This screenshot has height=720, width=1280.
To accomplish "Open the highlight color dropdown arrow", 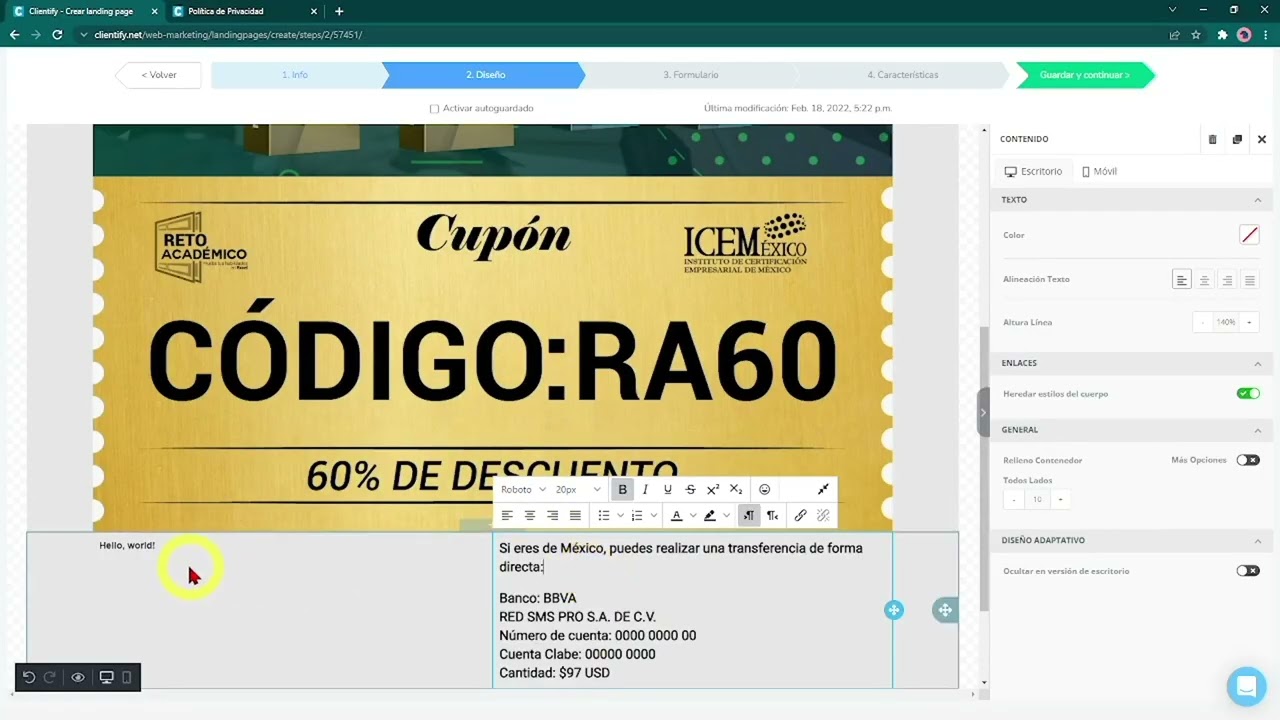I will 726,516.
